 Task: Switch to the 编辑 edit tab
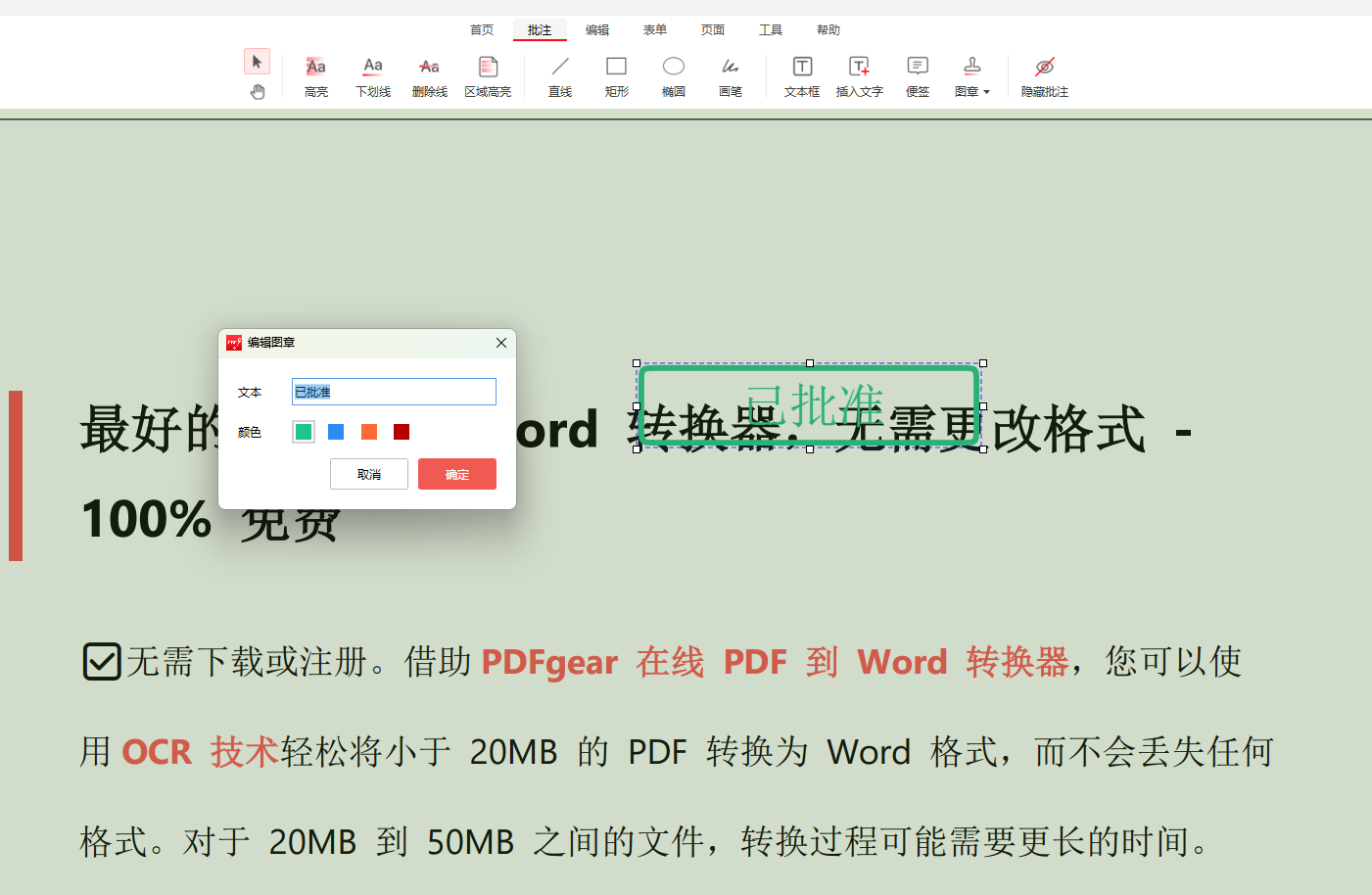(x=597, y=30)
